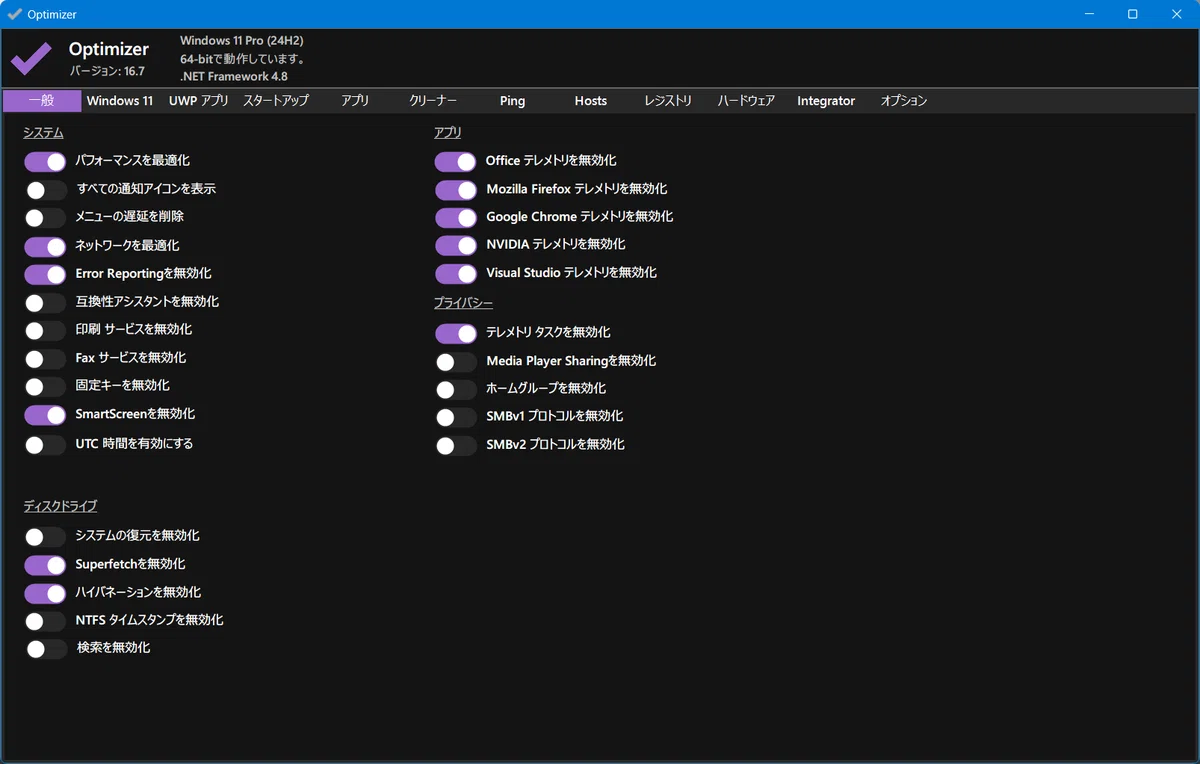
Task: Toggle パフォーマンスを最適化 switch
Action: [x=45, y=161]
